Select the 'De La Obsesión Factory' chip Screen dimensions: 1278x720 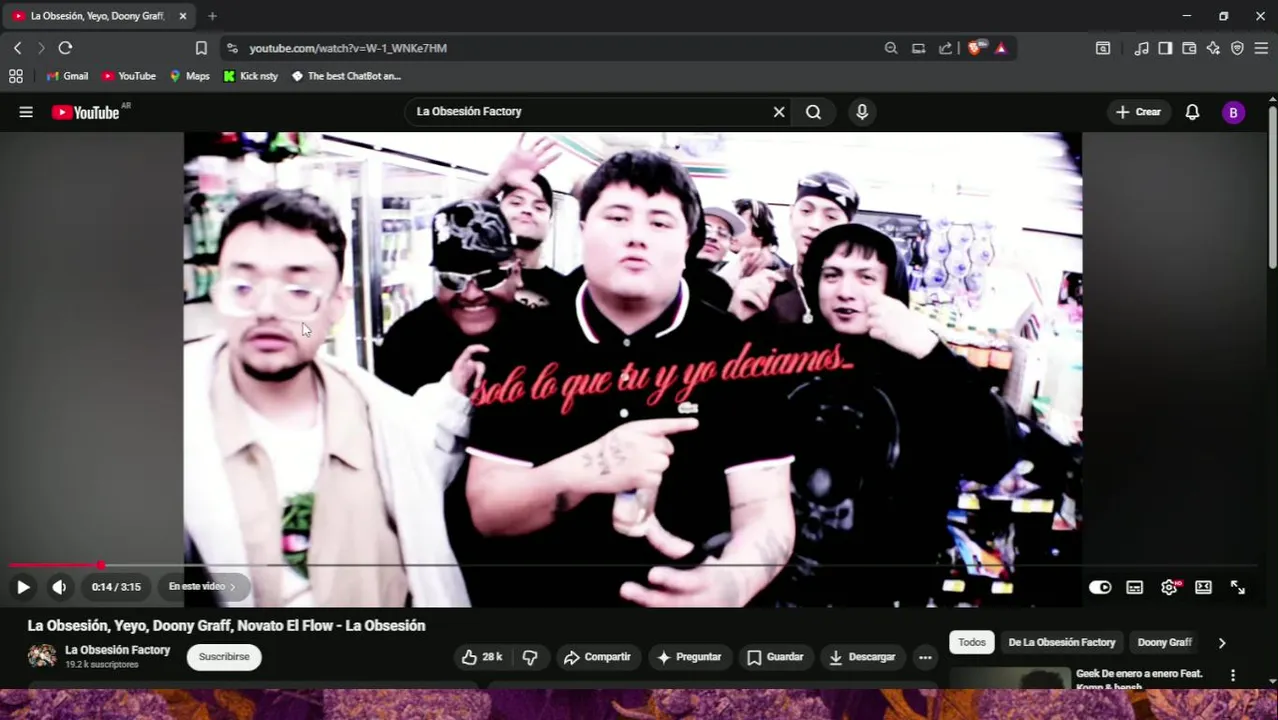tap(1061, 642)
